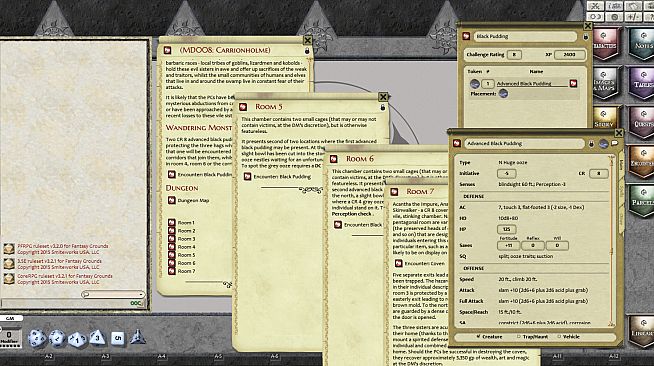The height and width of the screenshot is (366, 654).
Task: Click the HP field showing 125
Action: pos(506,229)
